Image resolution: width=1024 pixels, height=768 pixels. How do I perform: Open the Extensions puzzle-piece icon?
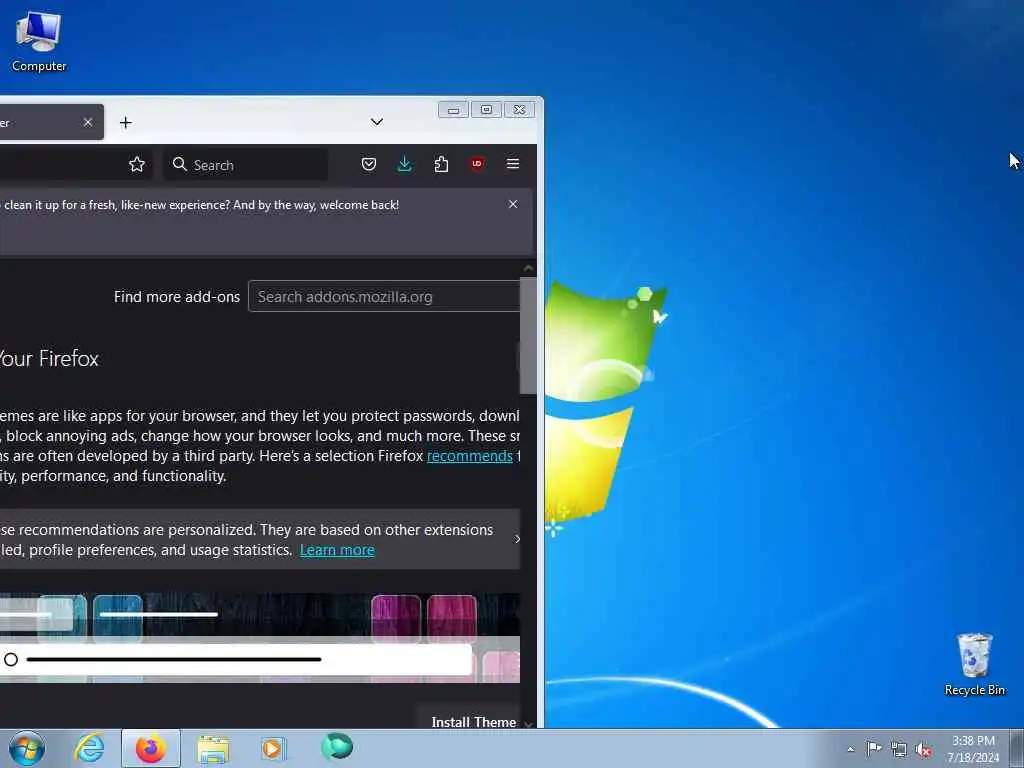point(441,164)
